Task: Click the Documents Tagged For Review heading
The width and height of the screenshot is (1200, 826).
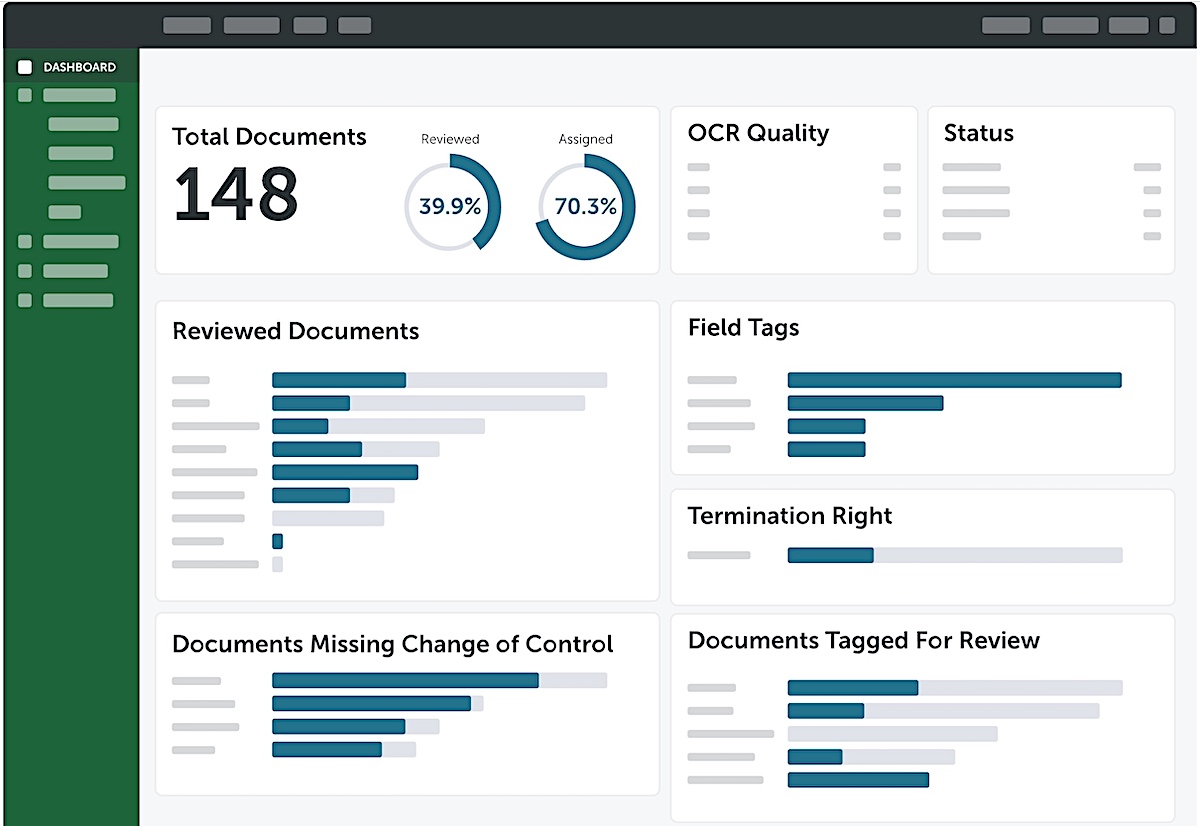Action: 864,640
